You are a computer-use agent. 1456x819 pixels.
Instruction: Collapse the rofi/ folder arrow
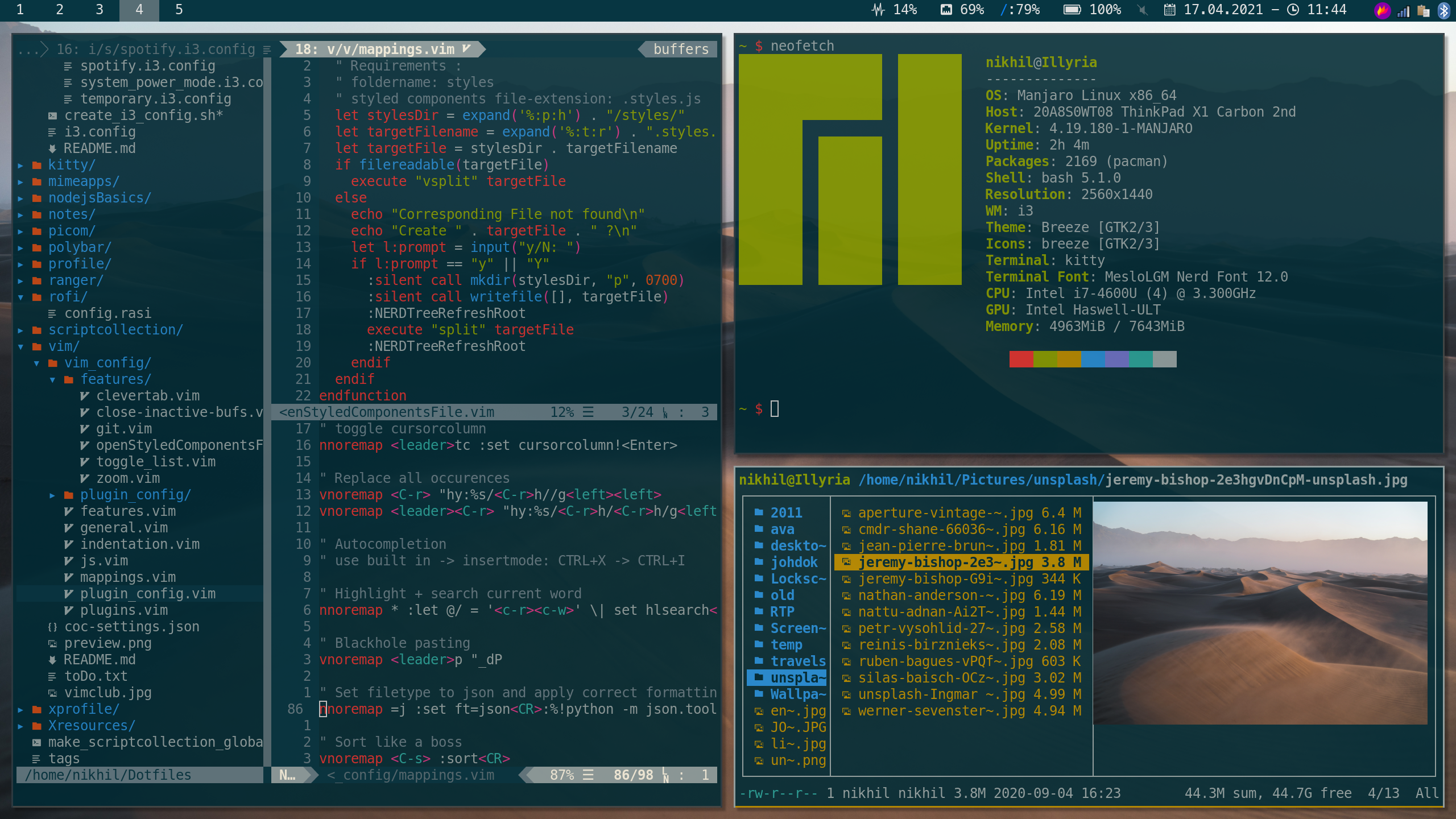[20, 297]
